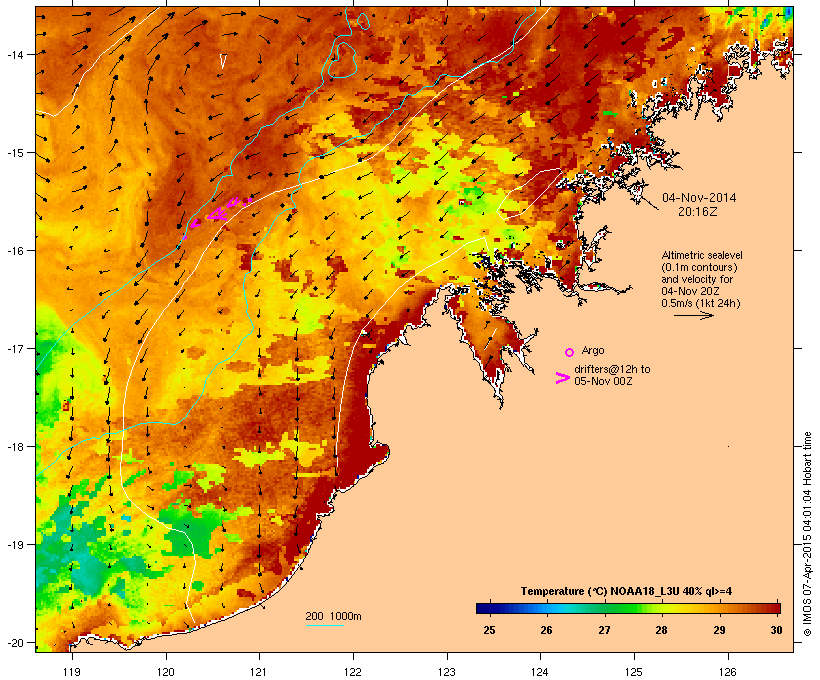Click the time label 20:16Z
The height and width of the screenshot is (680, 820).
click(x=698, y=212)
